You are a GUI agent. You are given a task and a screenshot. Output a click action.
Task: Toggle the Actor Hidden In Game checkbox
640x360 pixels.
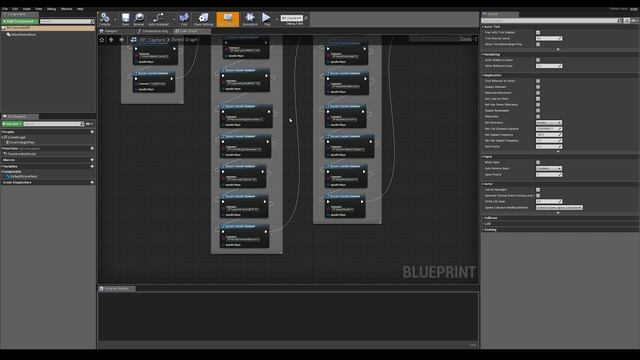(x=538, y=60)
